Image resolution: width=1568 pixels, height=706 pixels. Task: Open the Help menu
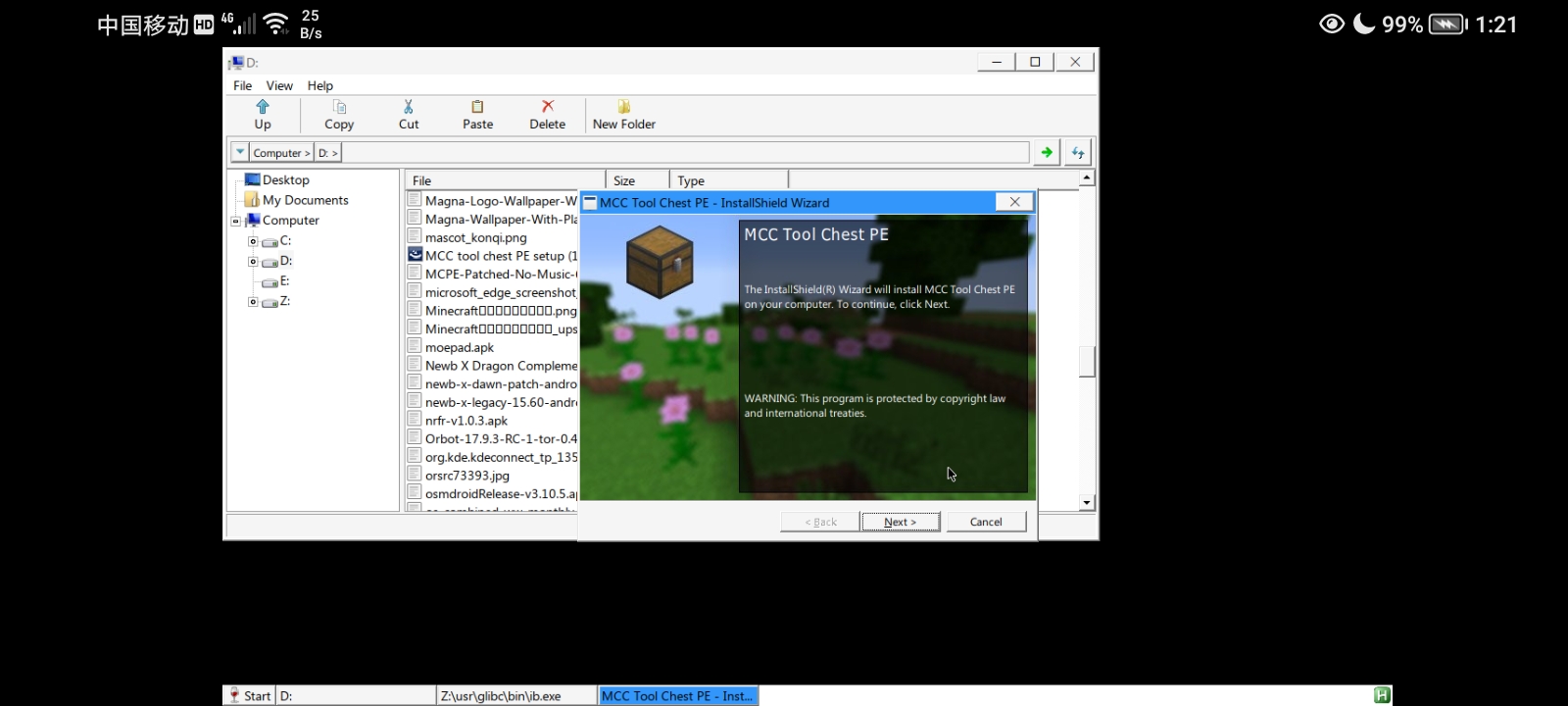319,85
